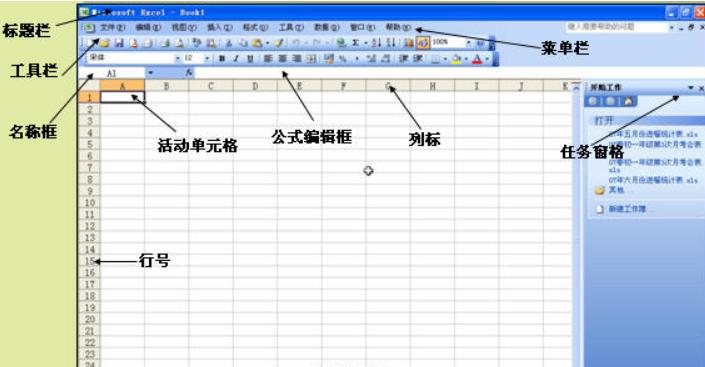Run the Spelling check icon
Image resolution: width=705 pixels, height=367 pixels.
point(196,43)
